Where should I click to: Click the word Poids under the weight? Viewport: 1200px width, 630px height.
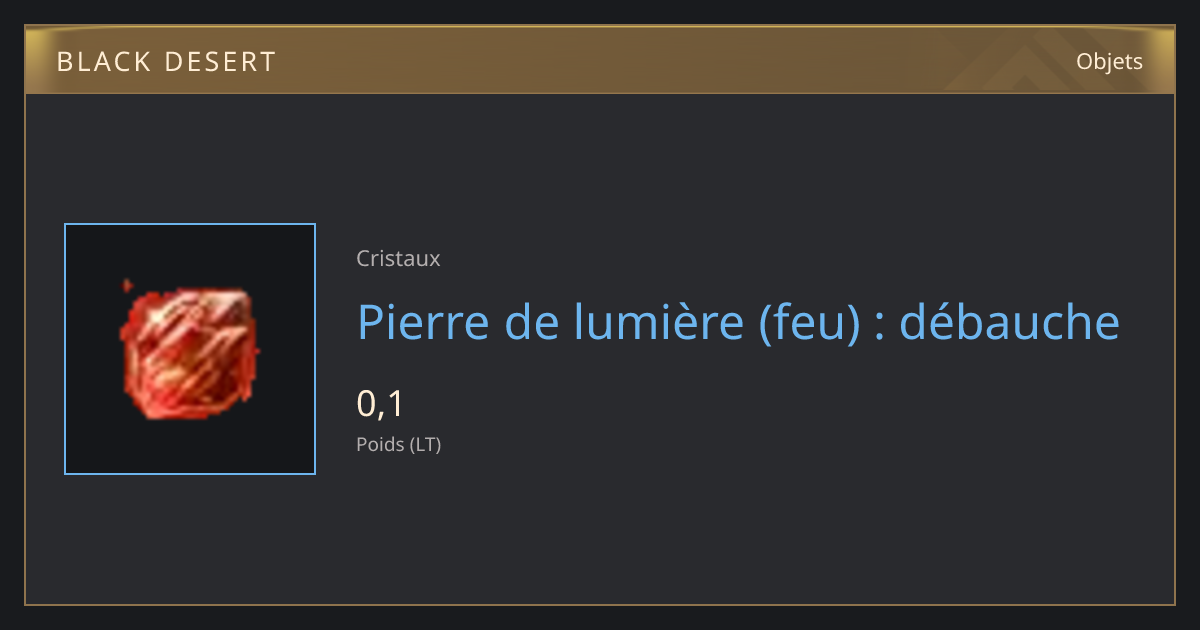(380, 444)
